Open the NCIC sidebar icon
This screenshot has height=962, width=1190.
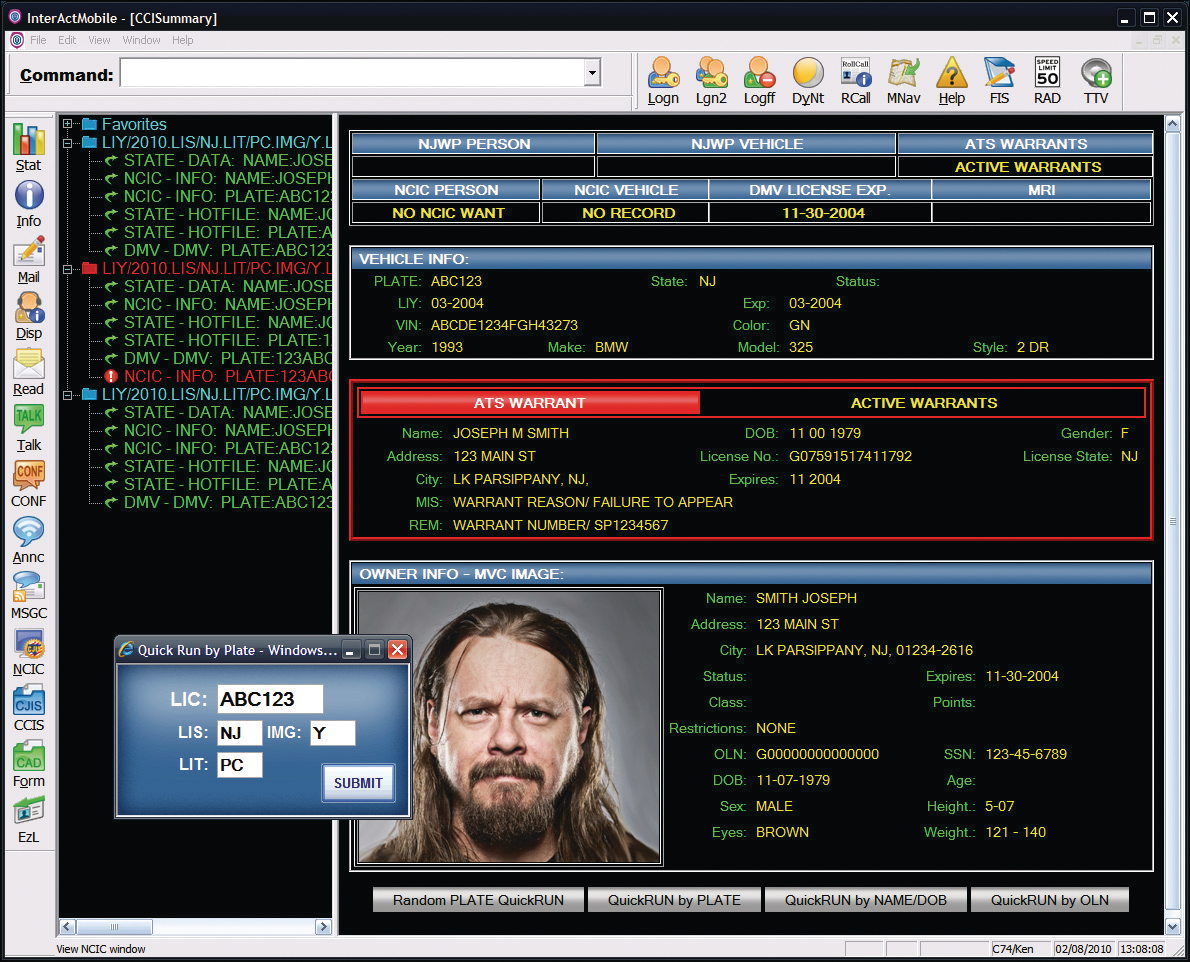point(29,649)
